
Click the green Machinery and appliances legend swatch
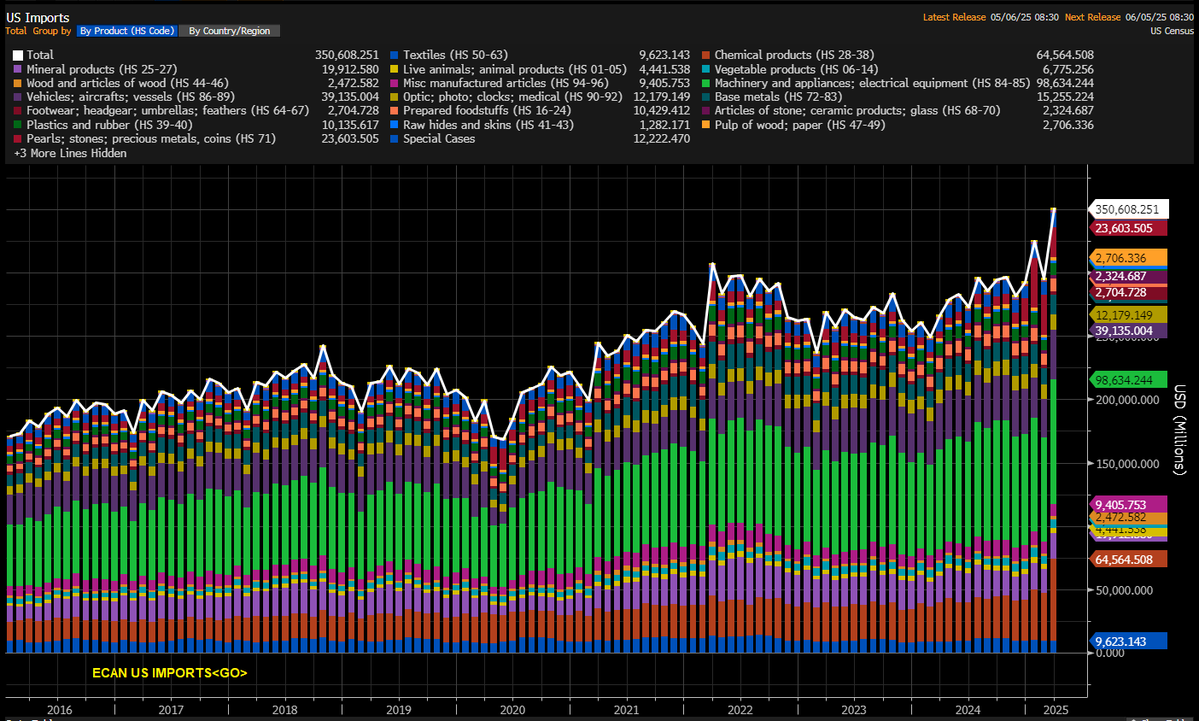705,83
